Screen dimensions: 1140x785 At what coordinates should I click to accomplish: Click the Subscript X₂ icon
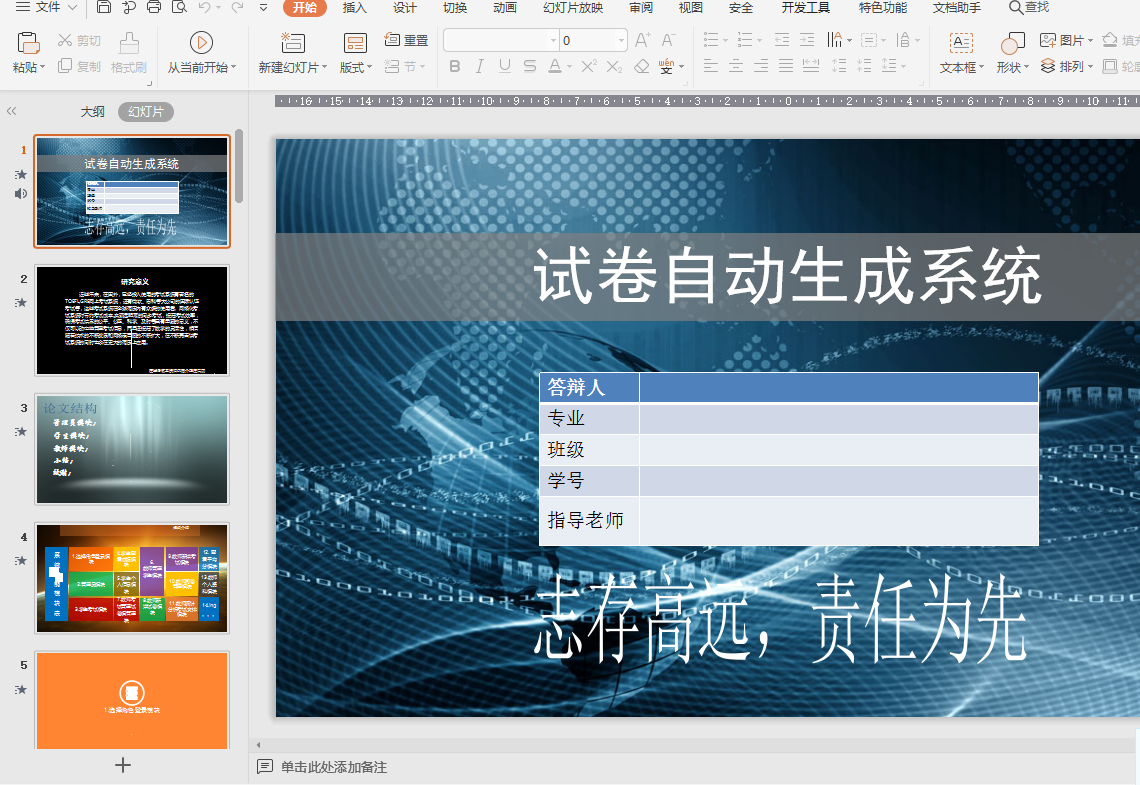tap(614, 67)
